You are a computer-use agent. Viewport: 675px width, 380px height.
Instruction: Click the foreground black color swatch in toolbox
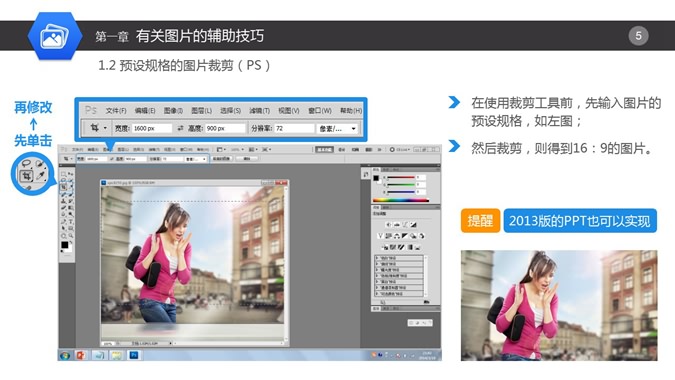(x=64, y=244)
